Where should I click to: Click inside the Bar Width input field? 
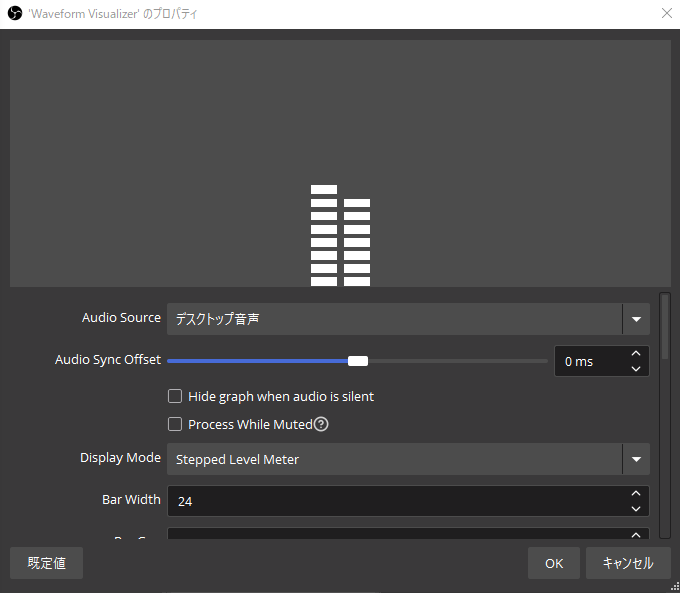pos(395,501)
